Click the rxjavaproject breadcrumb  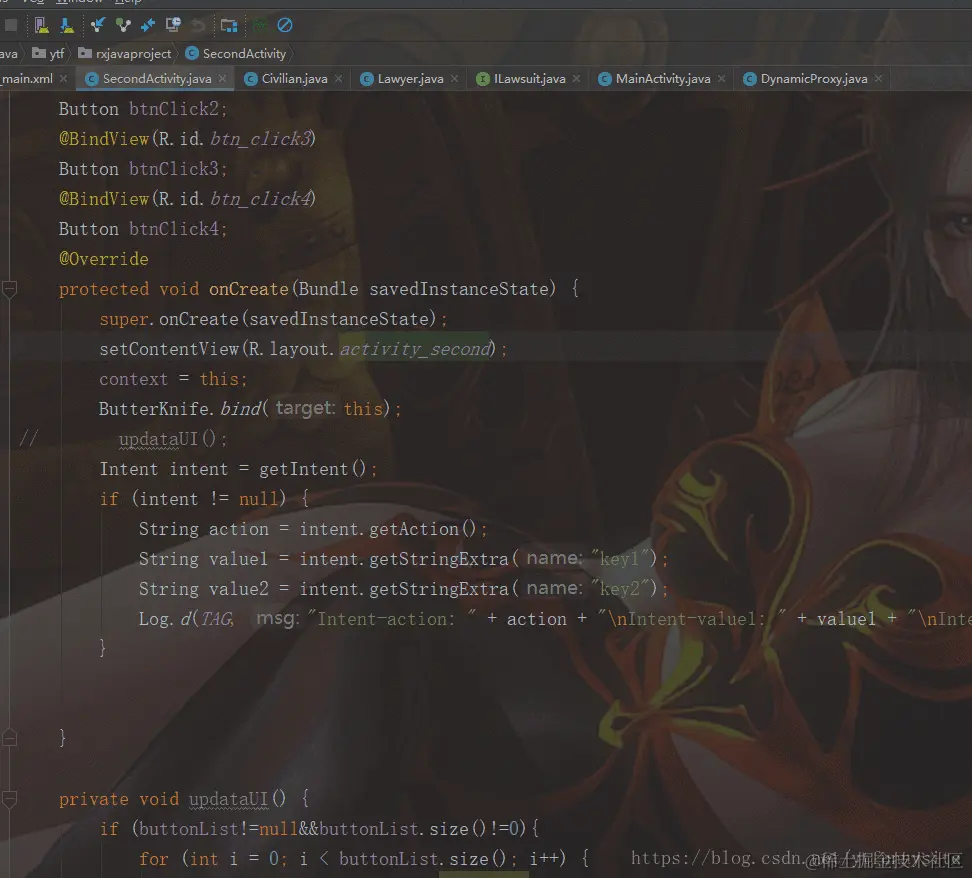click(125, 54)
